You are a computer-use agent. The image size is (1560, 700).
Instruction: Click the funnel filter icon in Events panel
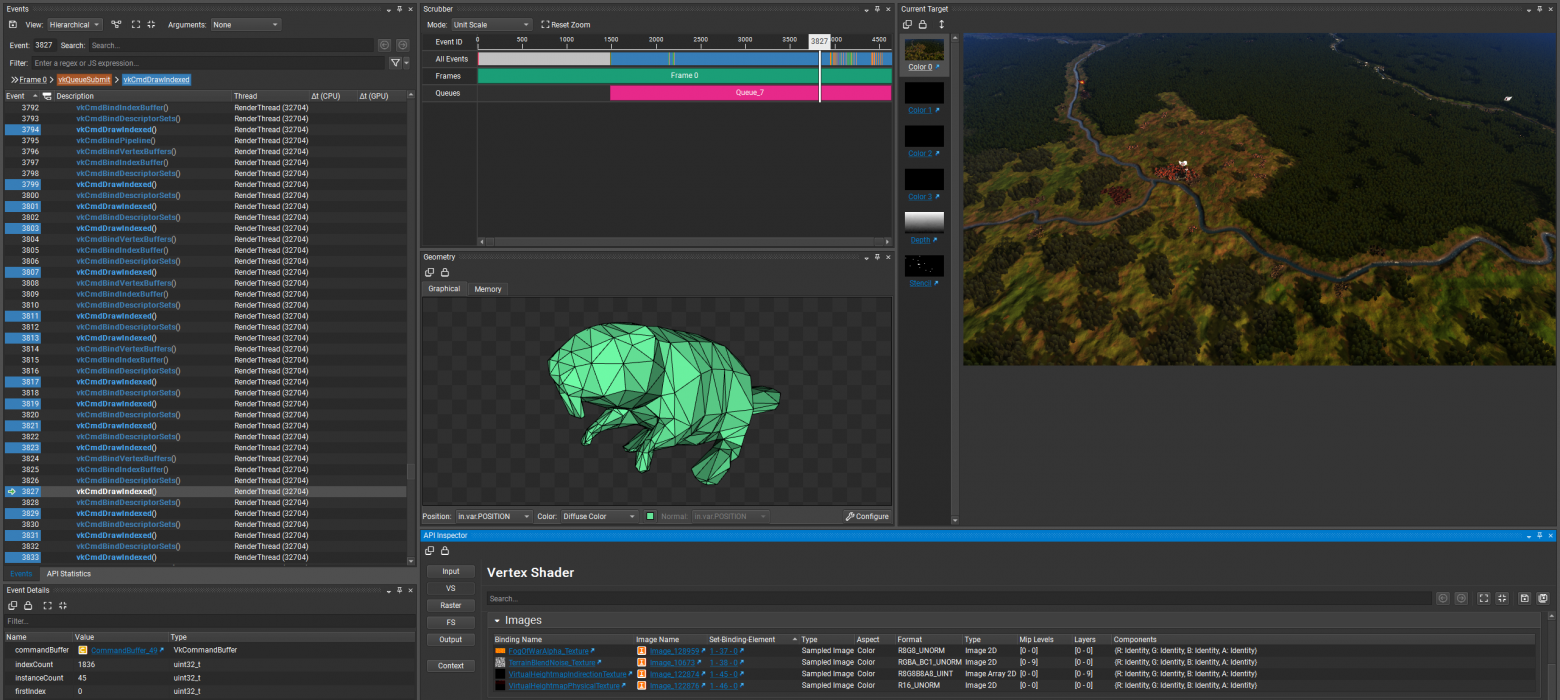(x=395, y=63)
